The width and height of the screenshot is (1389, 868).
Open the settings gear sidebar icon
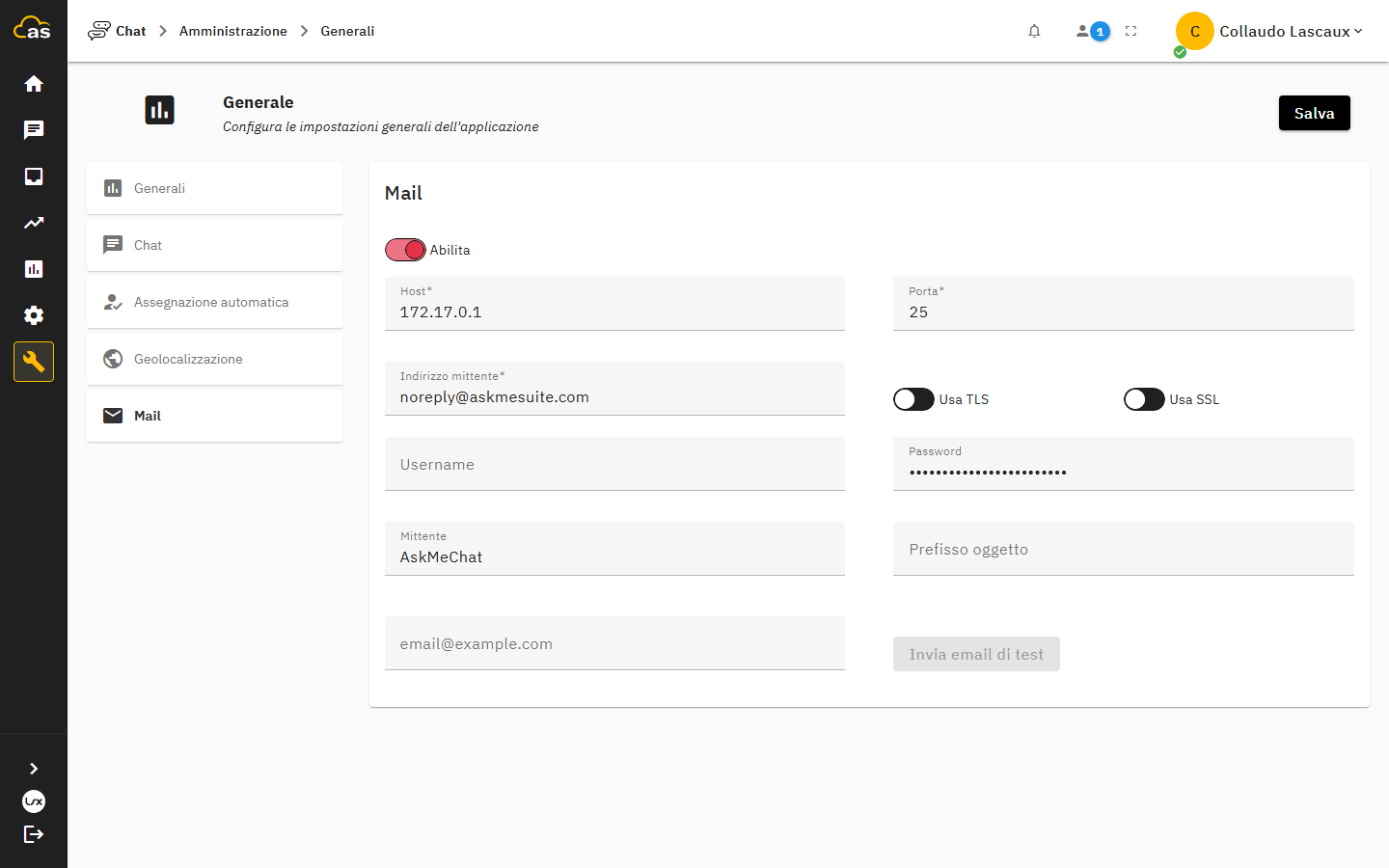[x=34, y=315]
